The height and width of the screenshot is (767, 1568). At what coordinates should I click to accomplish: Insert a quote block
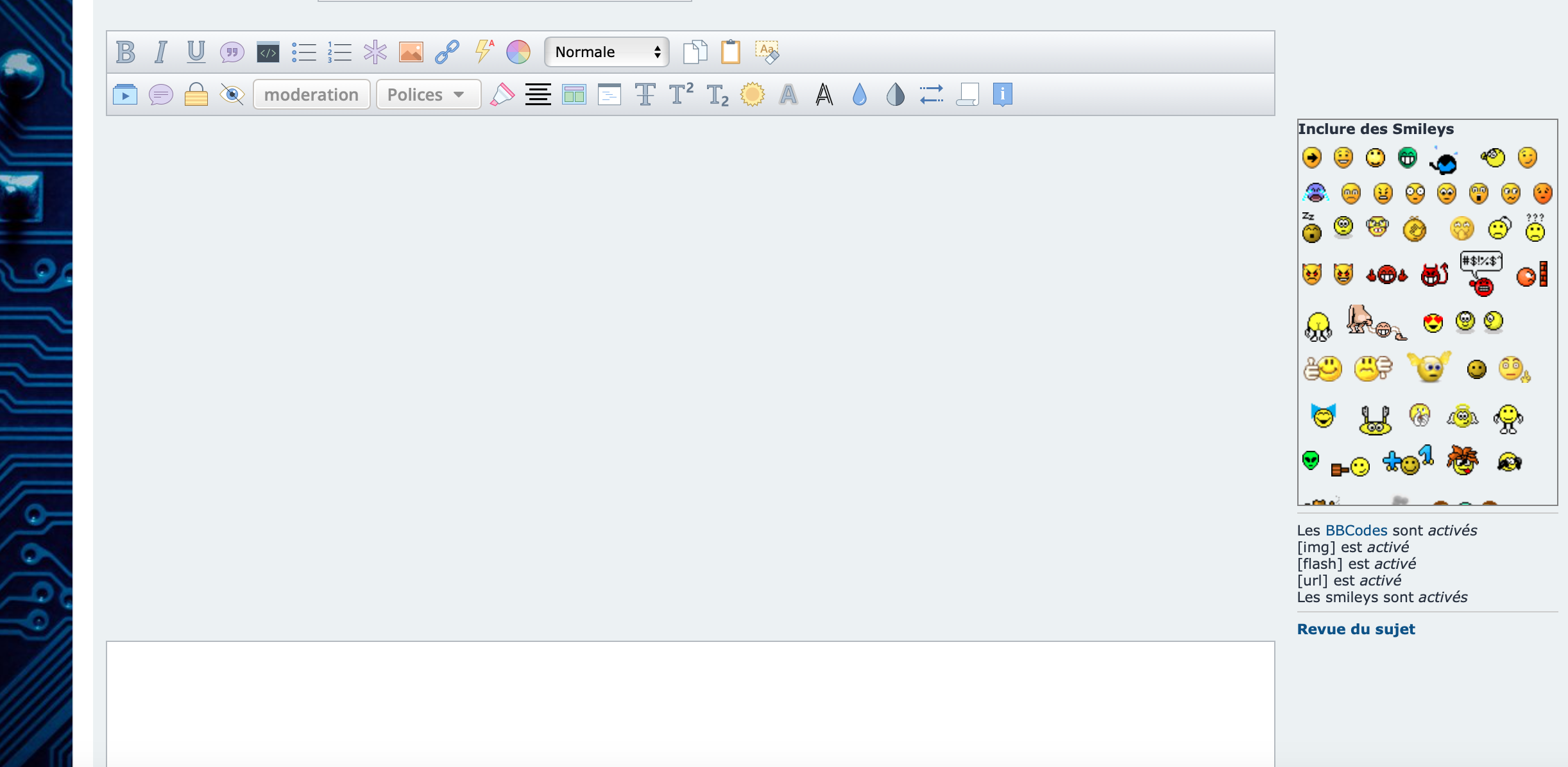232,52
